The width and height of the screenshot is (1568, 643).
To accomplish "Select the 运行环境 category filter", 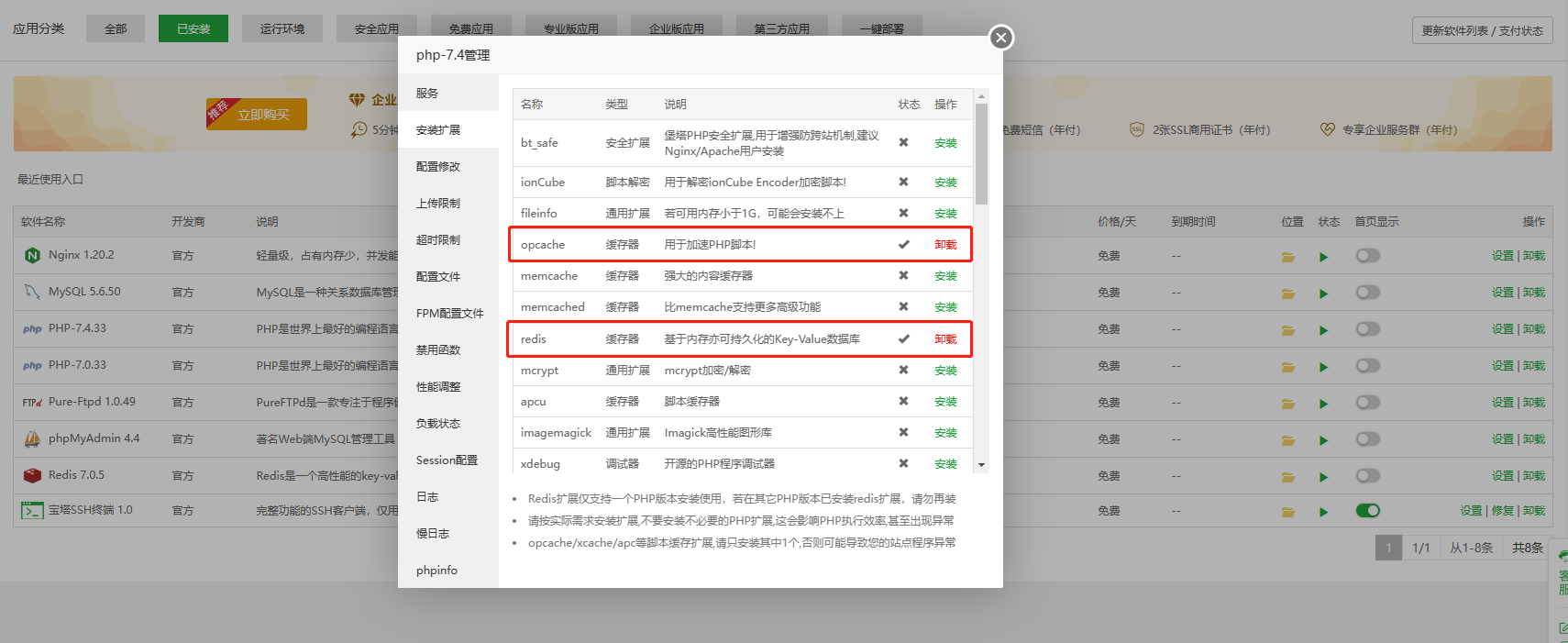I will point(282,29).
